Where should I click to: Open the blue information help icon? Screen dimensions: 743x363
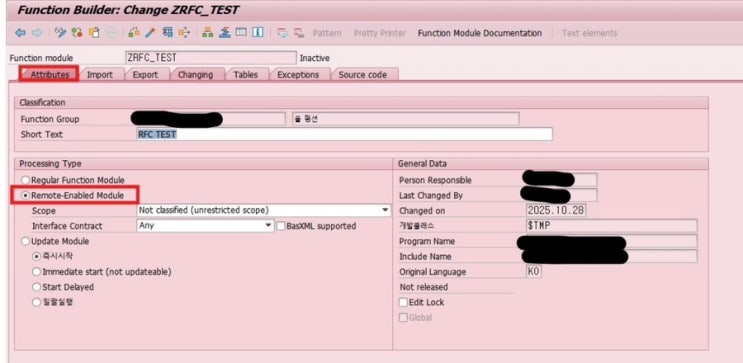pyautogui.click(x=258, y=33)
